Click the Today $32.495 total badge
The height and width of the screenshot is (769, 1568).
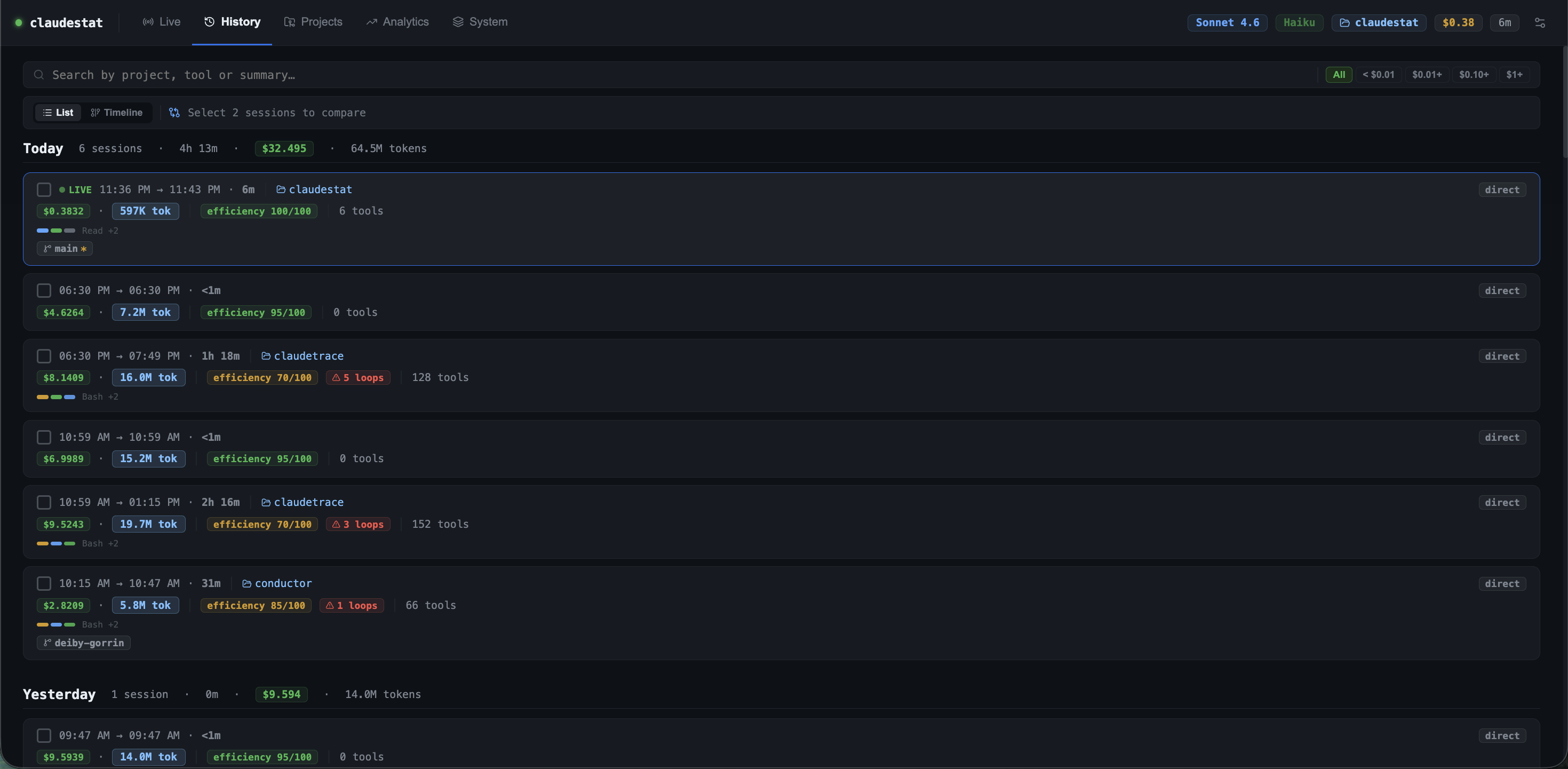coord(284,148)
